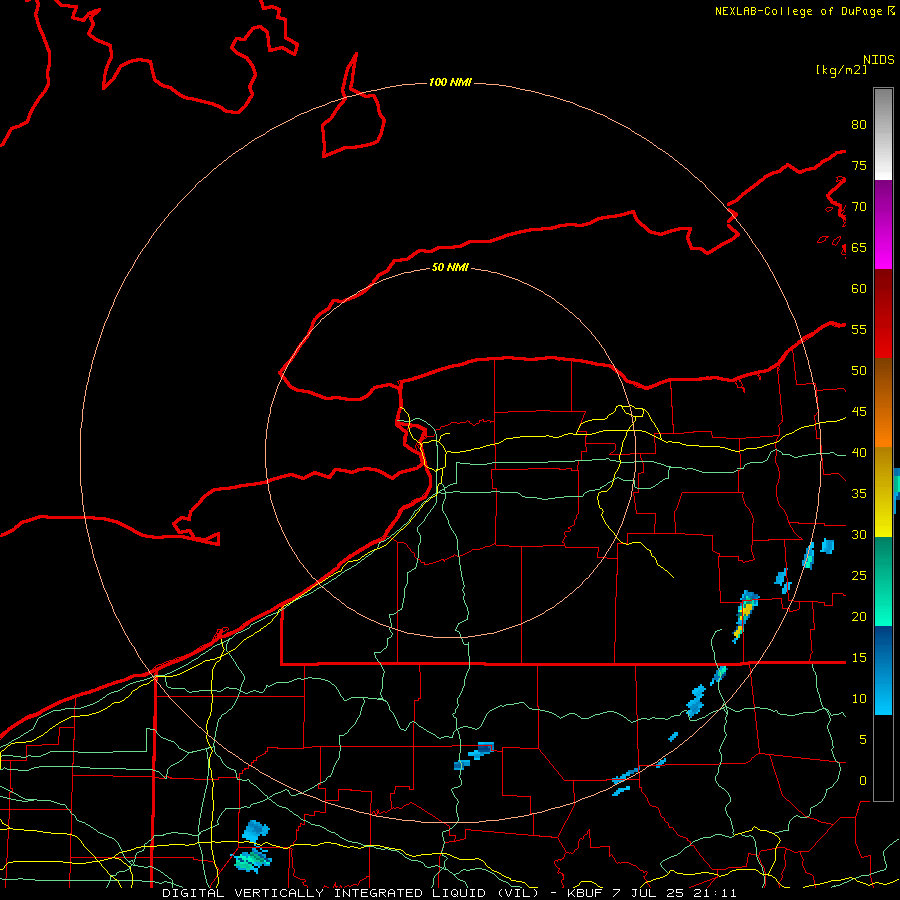The height and width of the screenshot is (900, 900).
Task: Pick the orange-brown segment of the color bar
Action: (x=883, y=403)
